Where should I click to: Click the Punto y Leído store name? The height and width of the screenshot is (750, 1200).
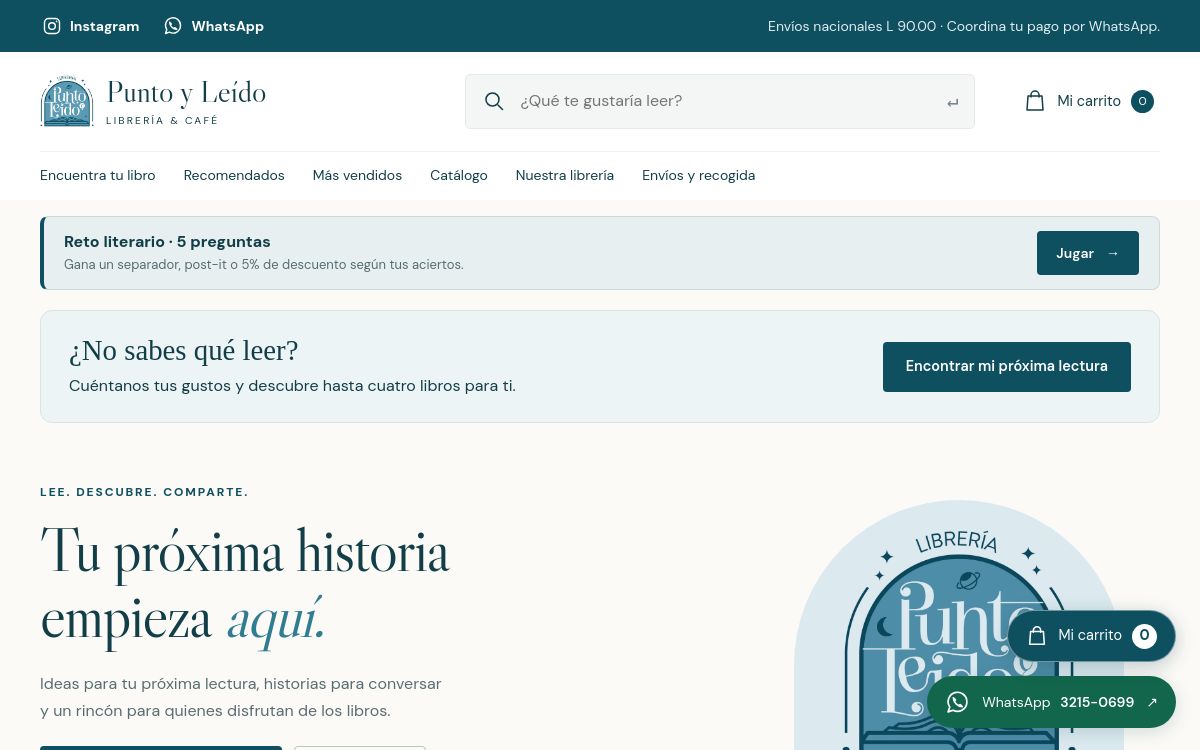pos(186,93)
